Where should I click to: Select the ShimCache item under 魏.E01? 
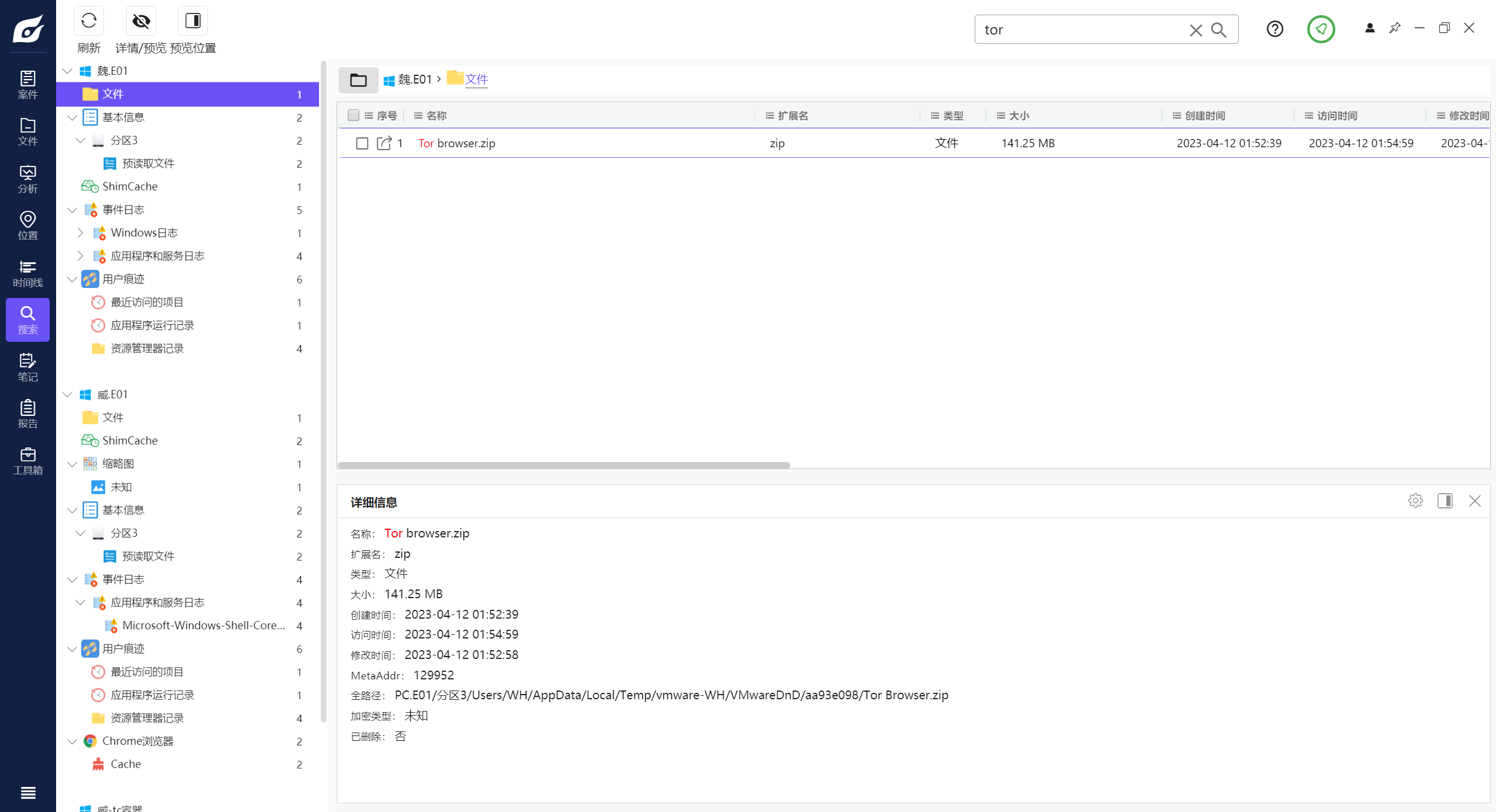130,186
